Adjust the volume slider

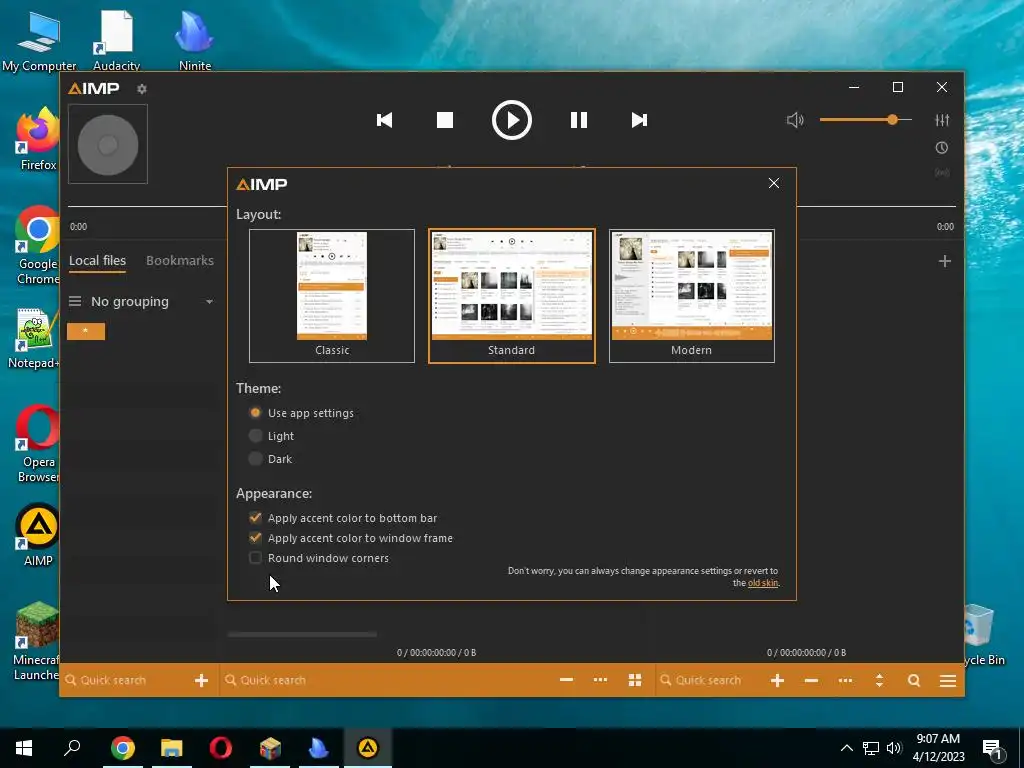[x=865, y=120]
